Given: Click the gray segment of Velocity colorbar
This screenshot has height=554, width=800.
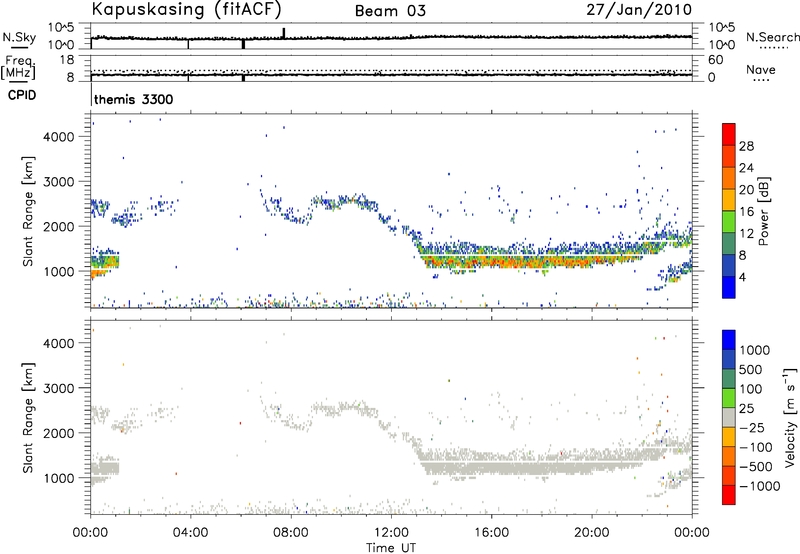Looking at the screenshot, I should (x=729, y=417).
